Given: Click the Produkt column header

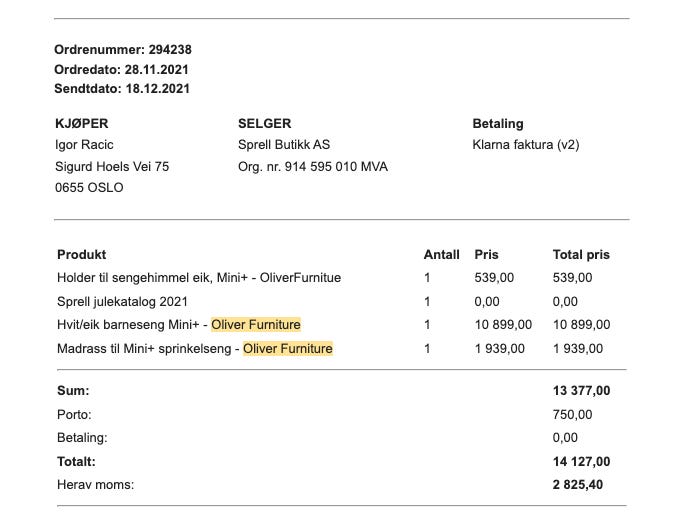Looking at the screenshot, I should [x=82, y=255].
